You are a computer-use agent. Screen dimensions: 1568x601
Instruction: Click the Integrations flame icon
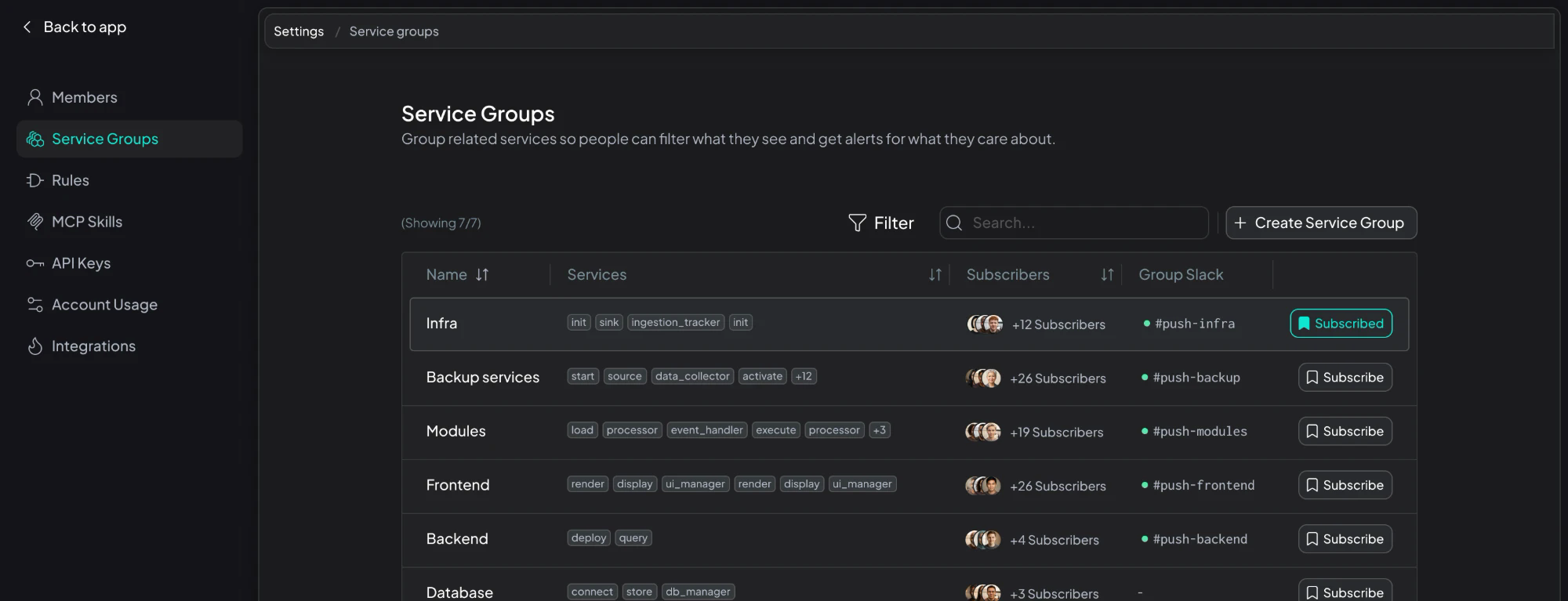[34, 346]
